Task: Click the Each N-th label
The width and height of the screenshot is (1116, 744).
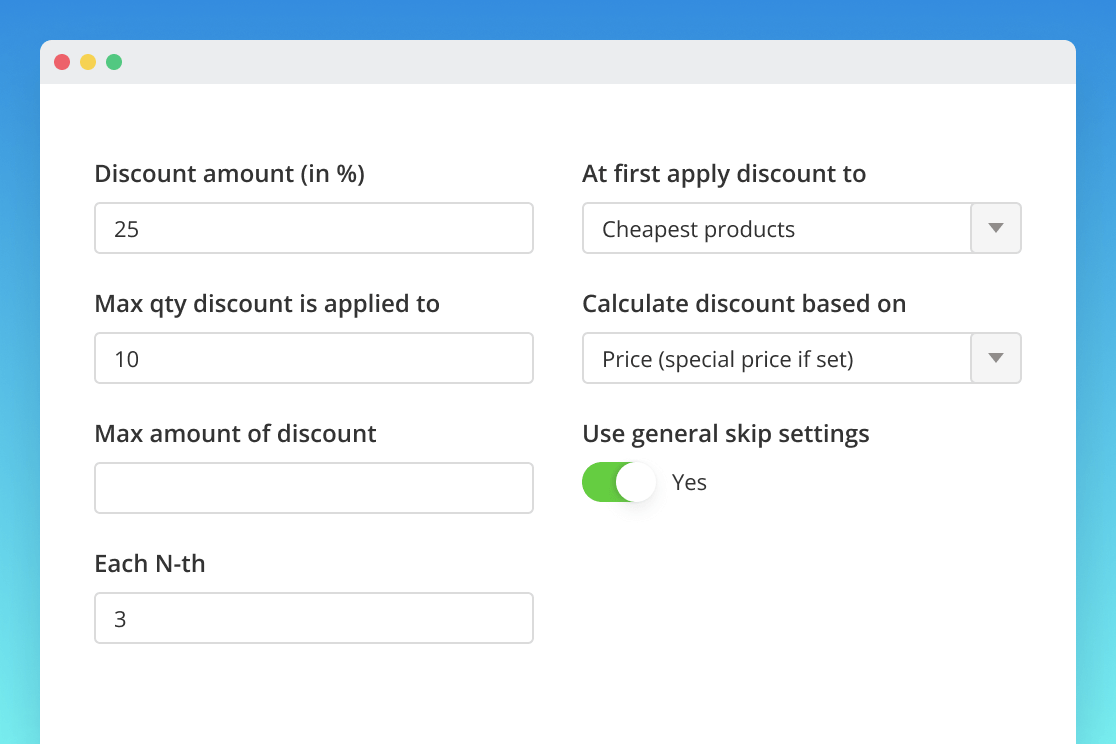Action: [150, 564]
